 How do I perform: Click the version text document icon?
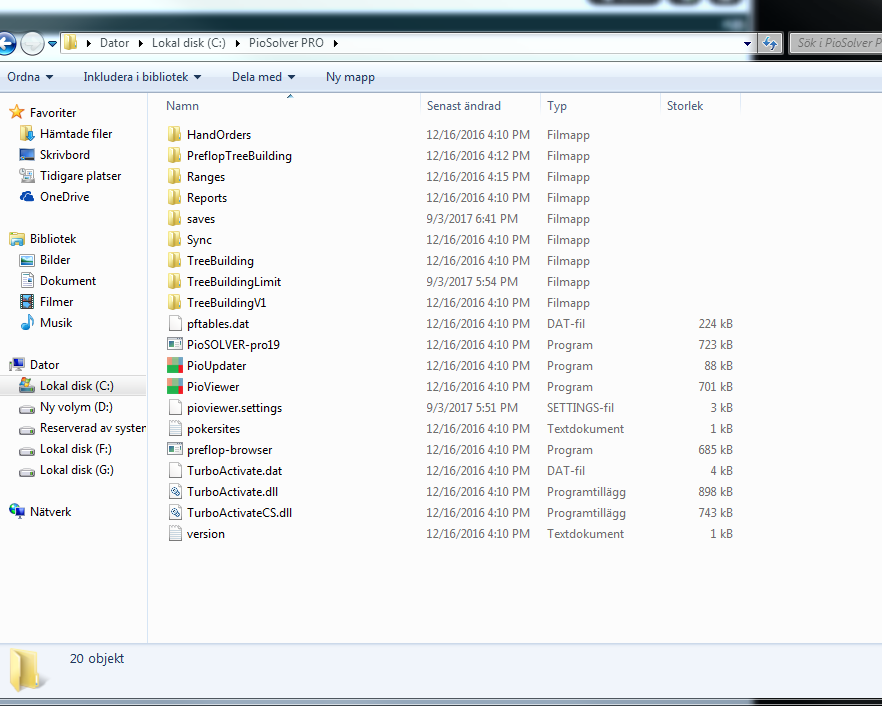tap(175, 533)
